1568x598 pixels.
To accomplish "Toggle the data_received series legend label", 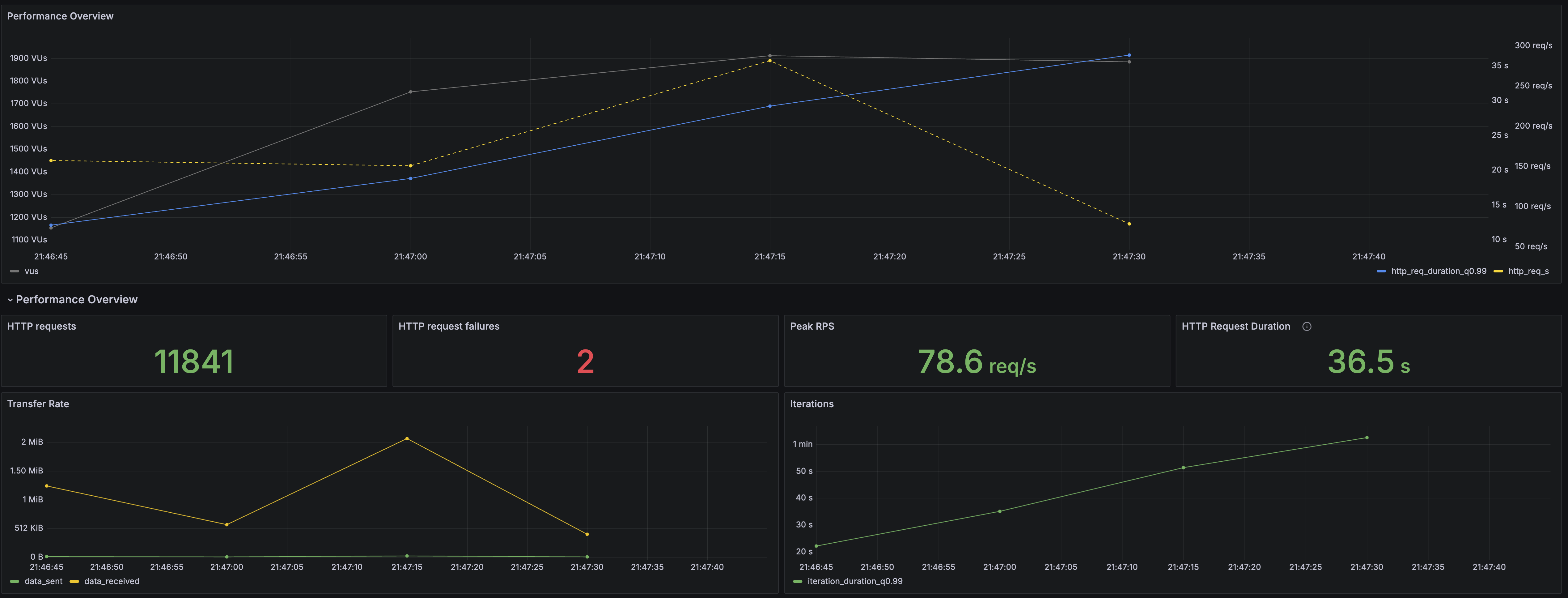I will pyautogui.click(x=111, y=582).
